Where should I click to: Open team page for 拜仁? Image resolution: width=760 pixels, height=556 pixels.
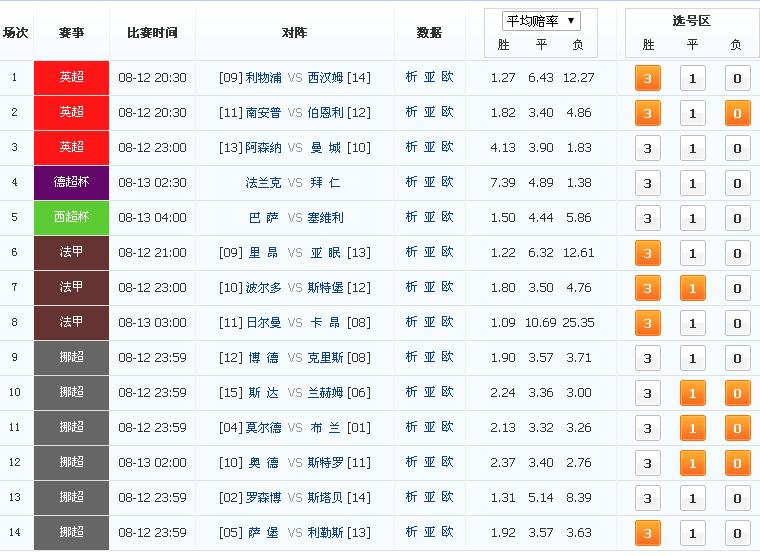(325, 183)
